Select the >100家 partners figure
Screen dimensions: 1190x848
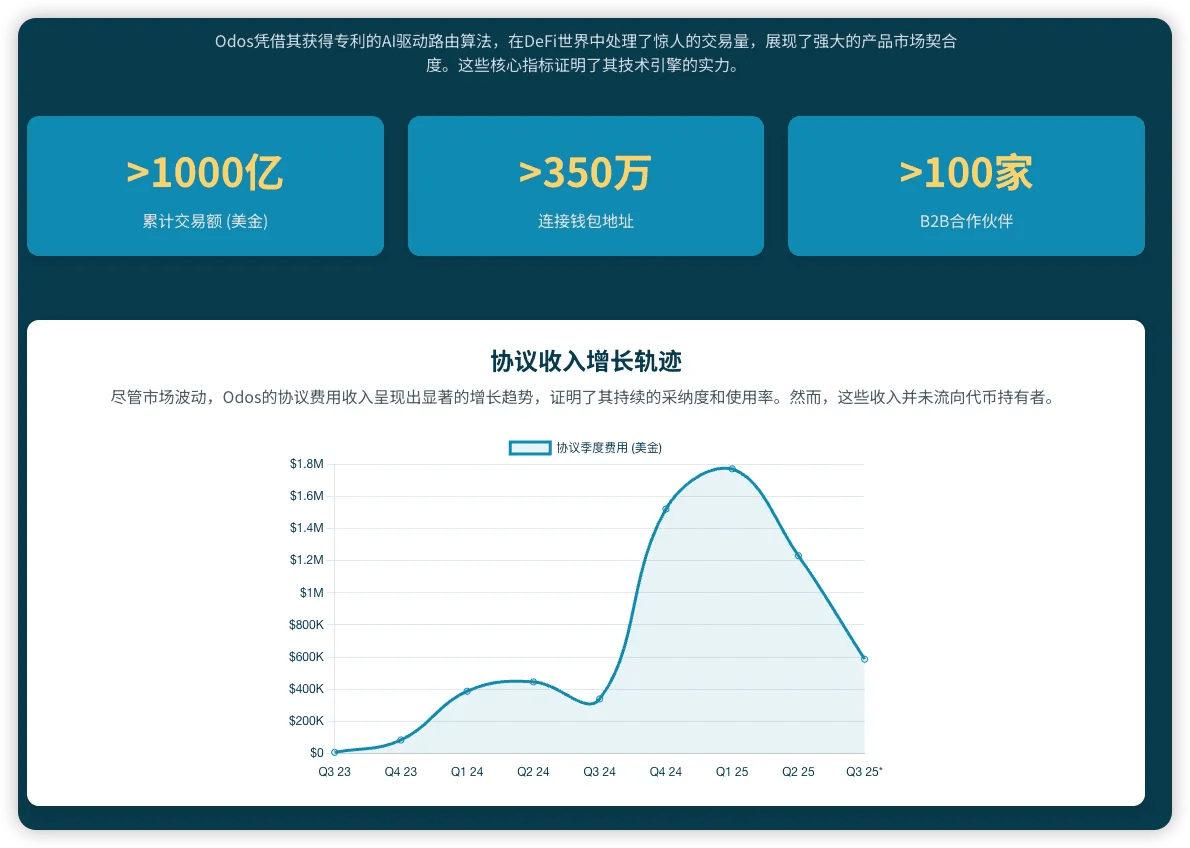point(966,173)
